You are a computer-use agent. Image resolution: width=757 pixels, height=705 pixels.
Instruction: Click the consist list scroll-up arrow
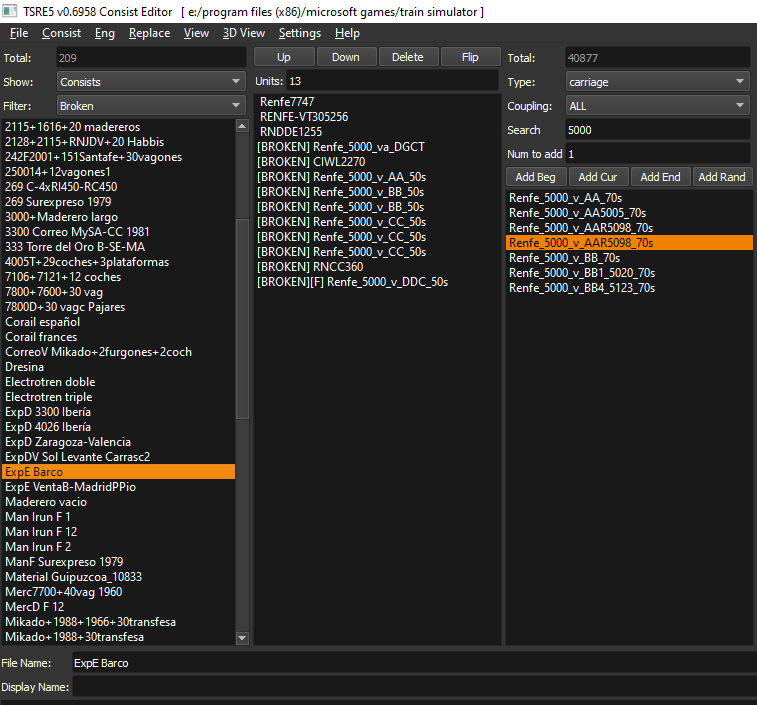pyautogui.click(x=242, y=126)
